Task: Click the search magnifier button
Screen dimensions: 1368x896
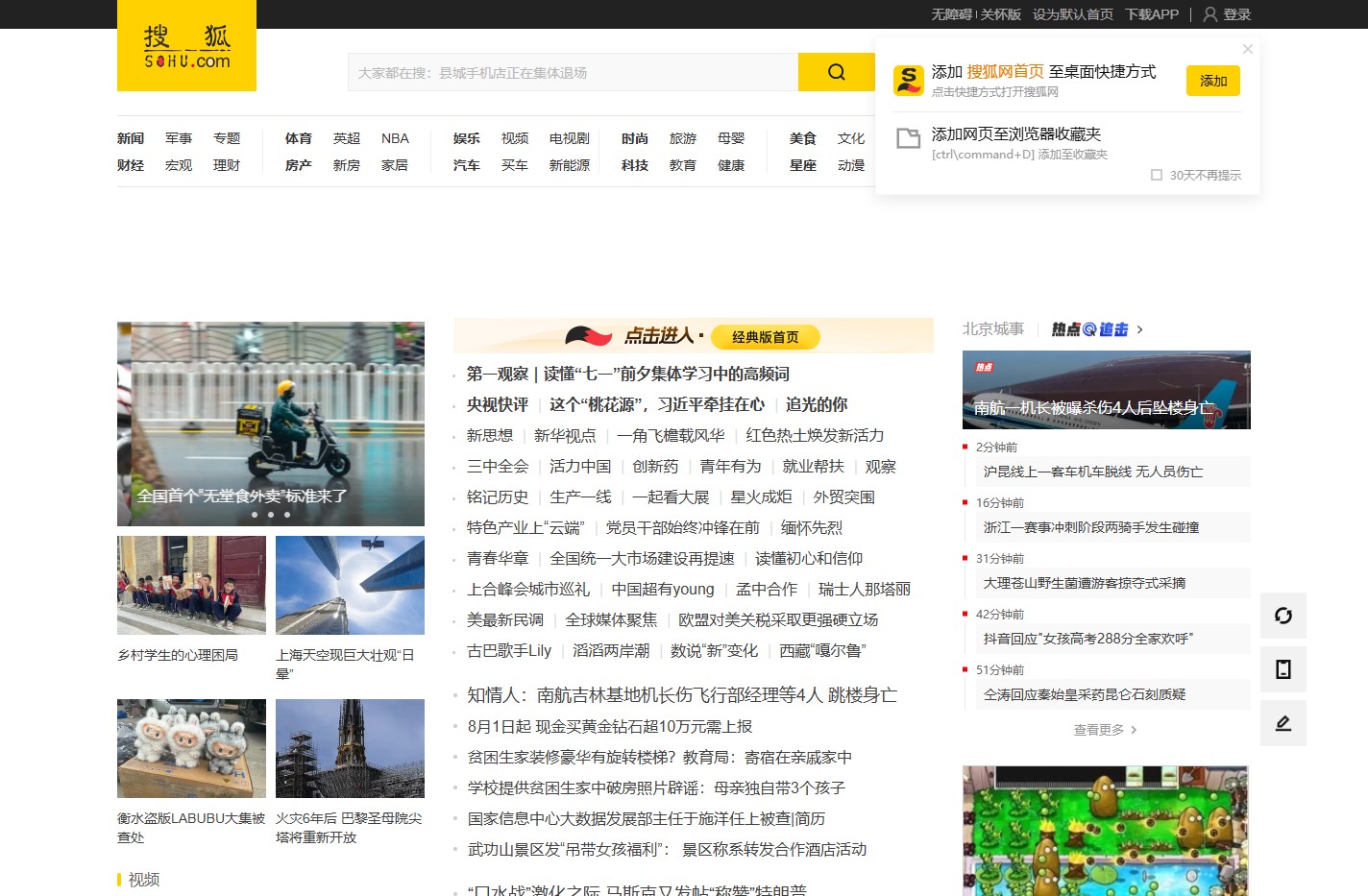Action: point(837,72)
